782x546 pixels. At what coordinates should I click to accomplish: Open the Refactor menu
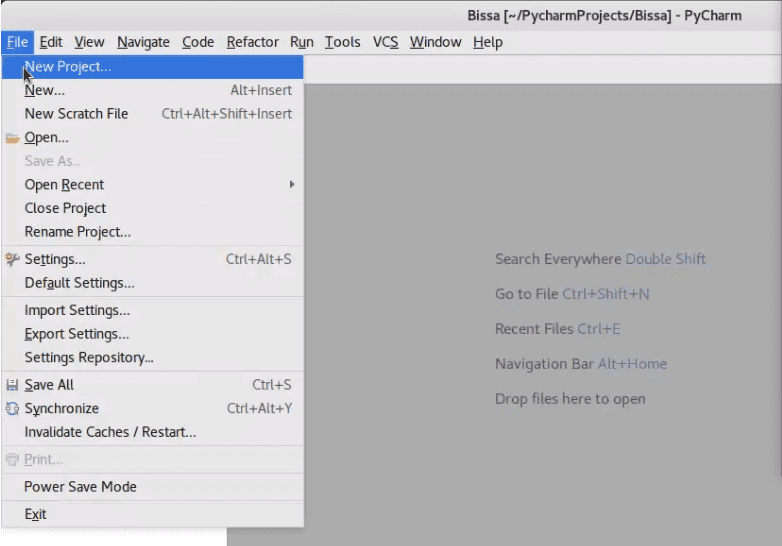coord(252,42)
